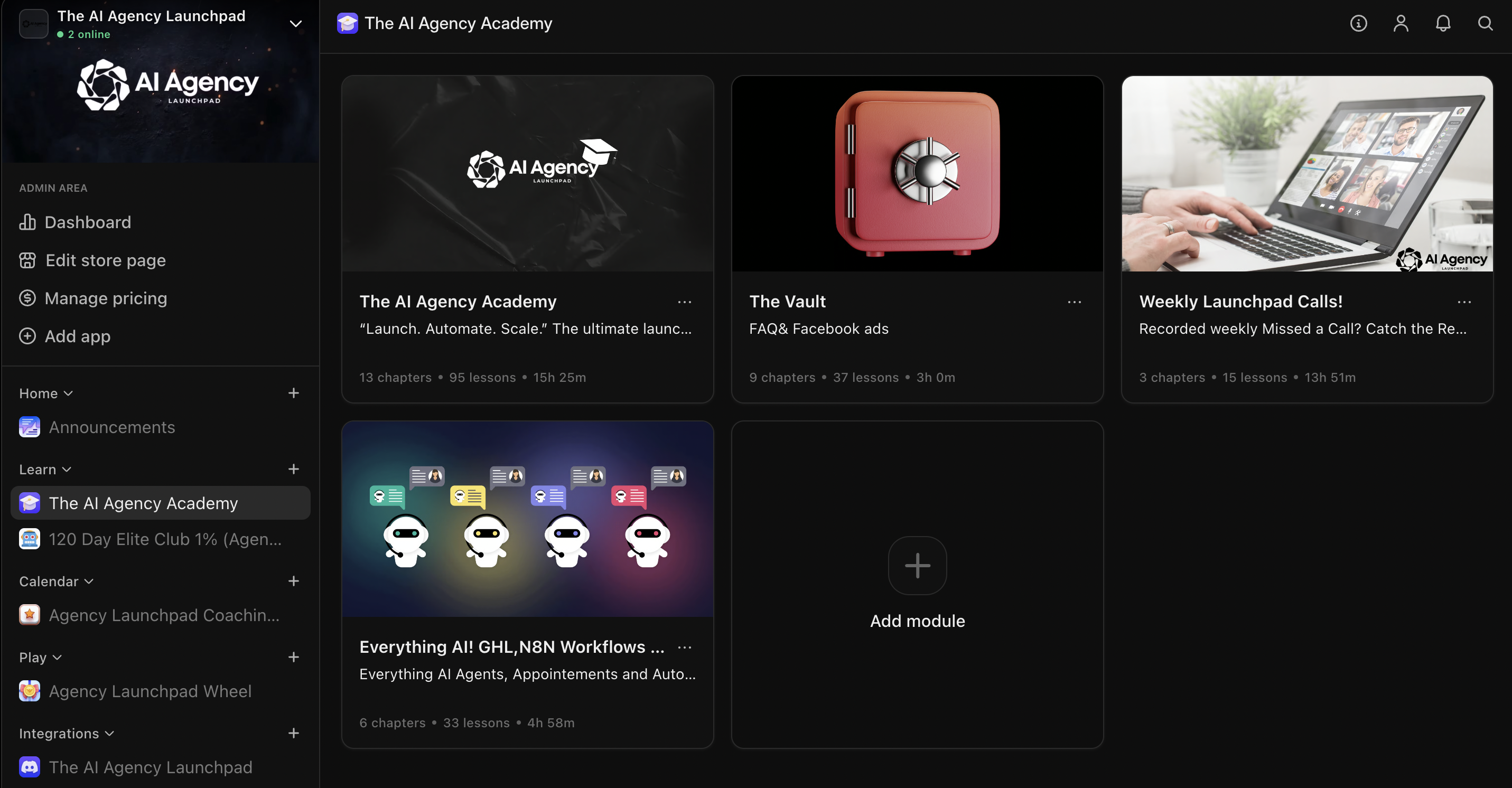Click Everything AI! GHL,N8N Workflows title
Screen dimensions: 1512x788
click(x=512, y=647)
